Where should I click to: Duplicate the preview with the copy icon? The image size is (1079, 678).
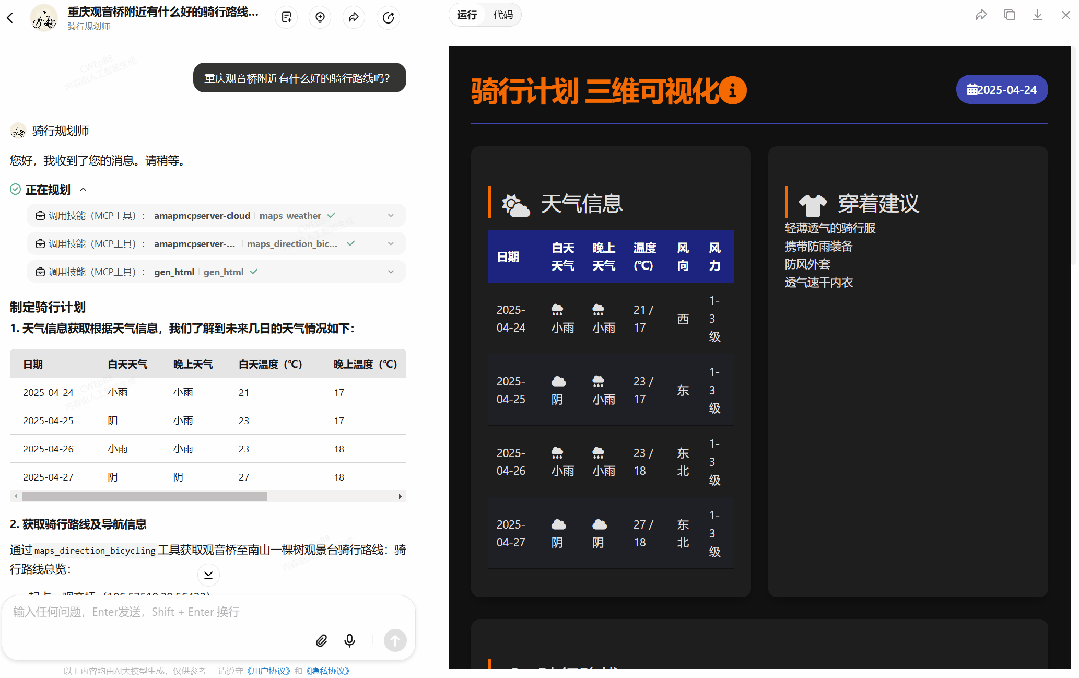(1009, 15)
